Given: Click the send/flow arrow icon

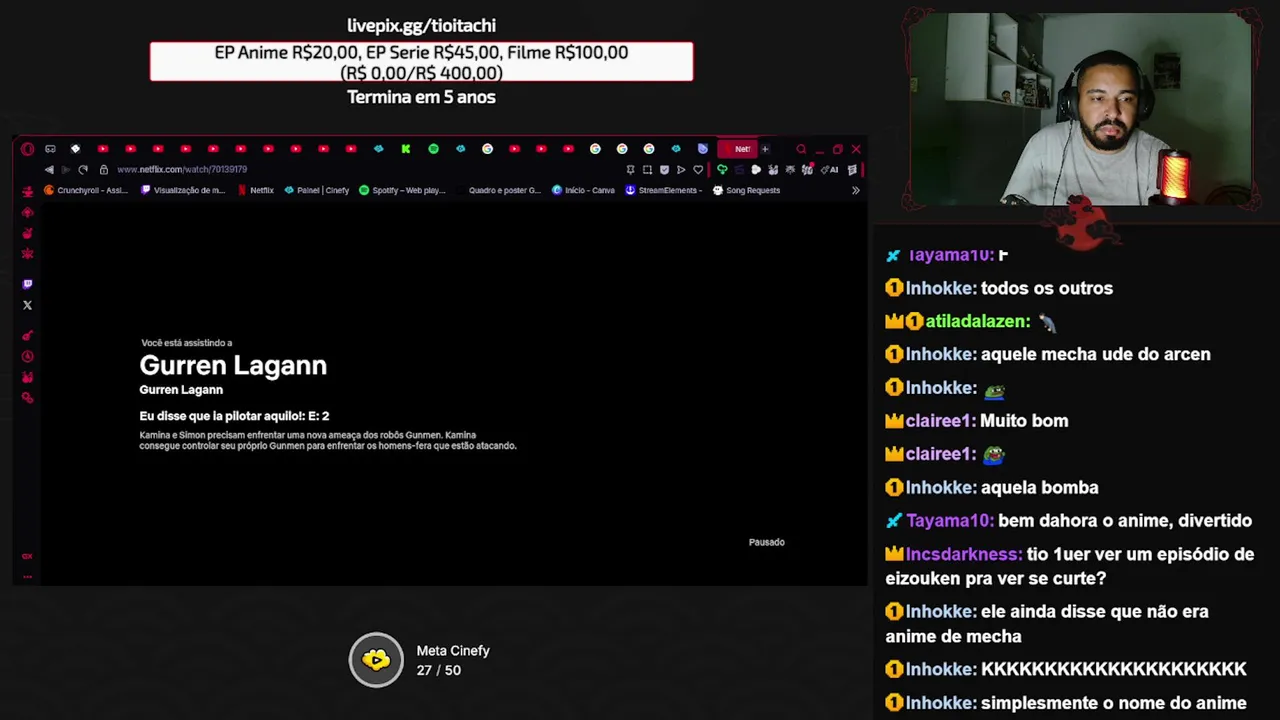Looking at the screenshot, I should point(681,170).
